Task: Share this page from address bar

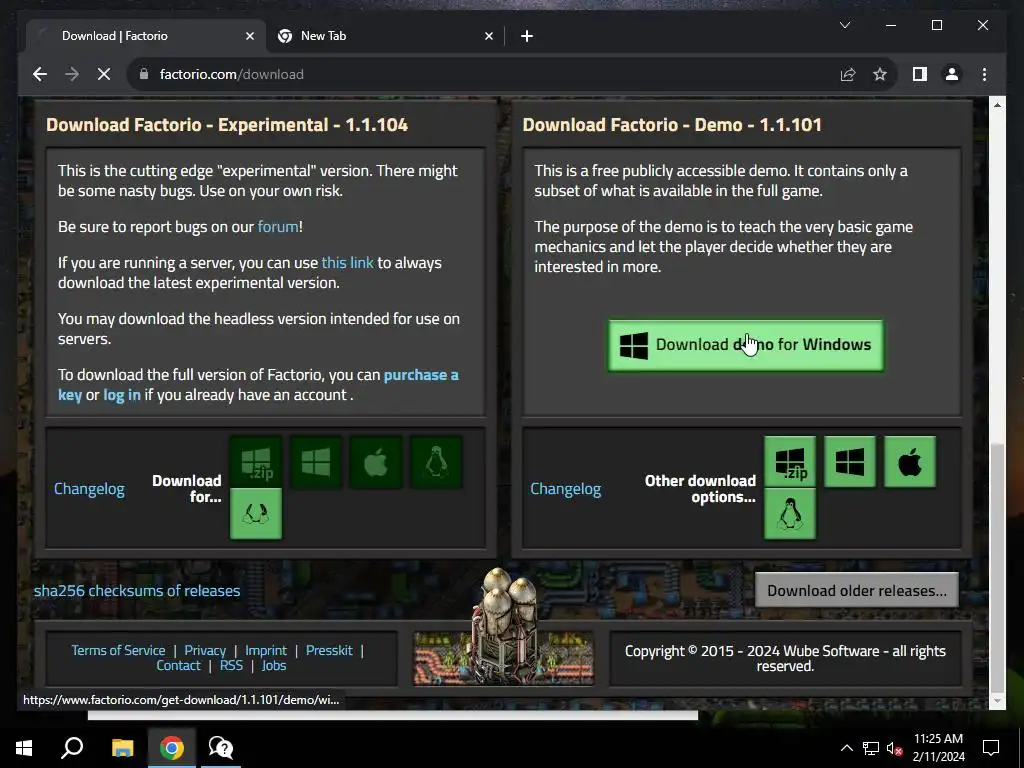Action: point(848,74)
